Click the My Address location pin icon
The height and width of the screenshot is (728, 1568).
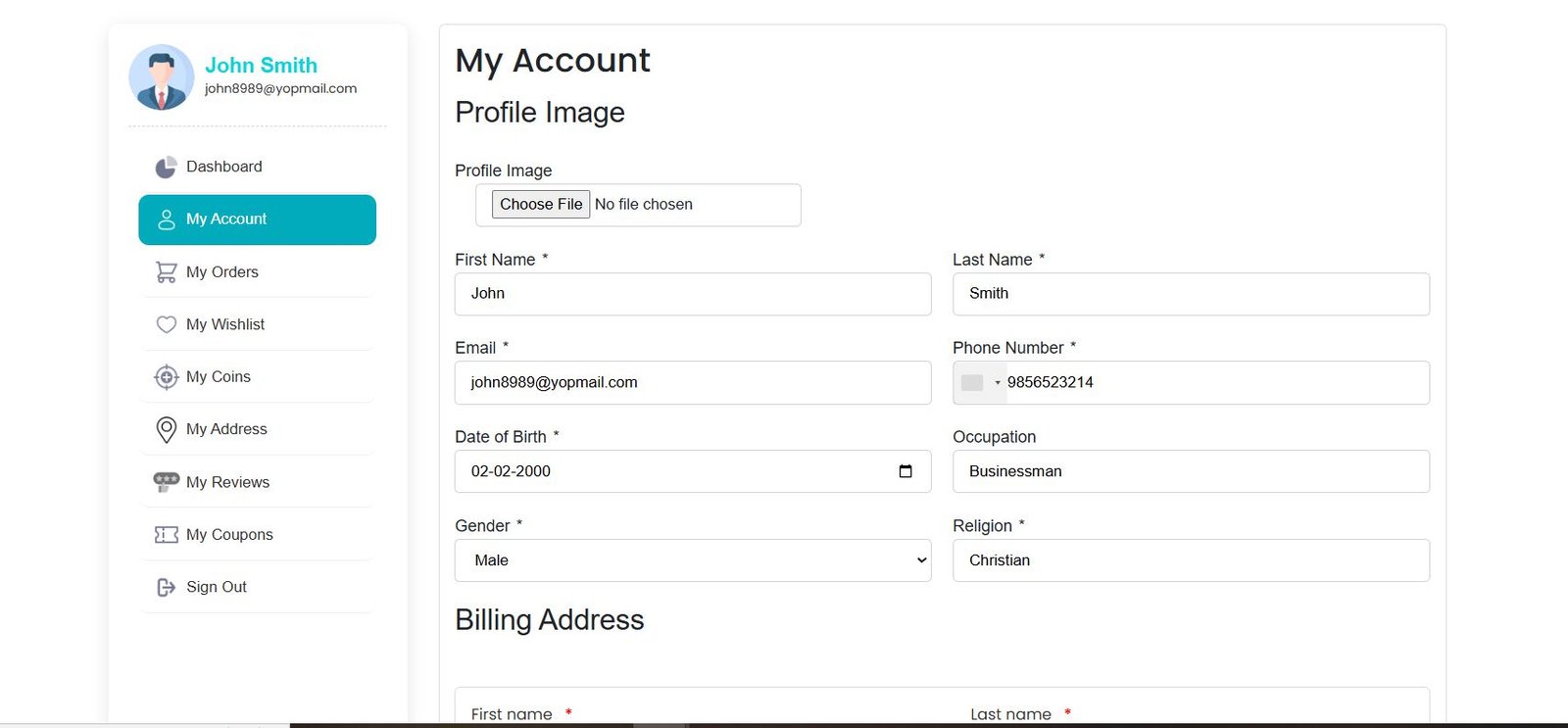click(166, 429)
